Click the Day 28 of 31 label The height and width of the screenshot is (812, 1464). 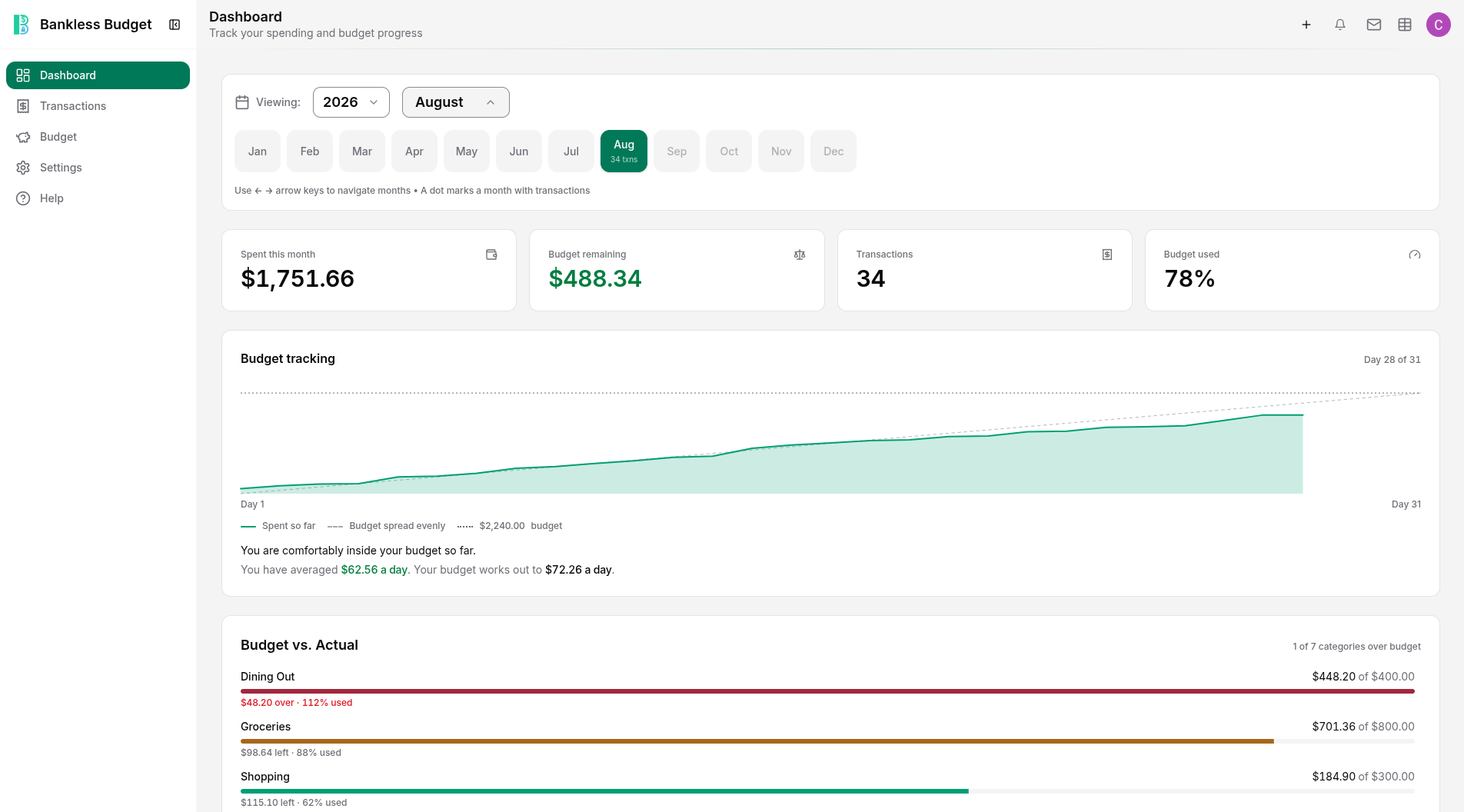(x=1392, y=360)
